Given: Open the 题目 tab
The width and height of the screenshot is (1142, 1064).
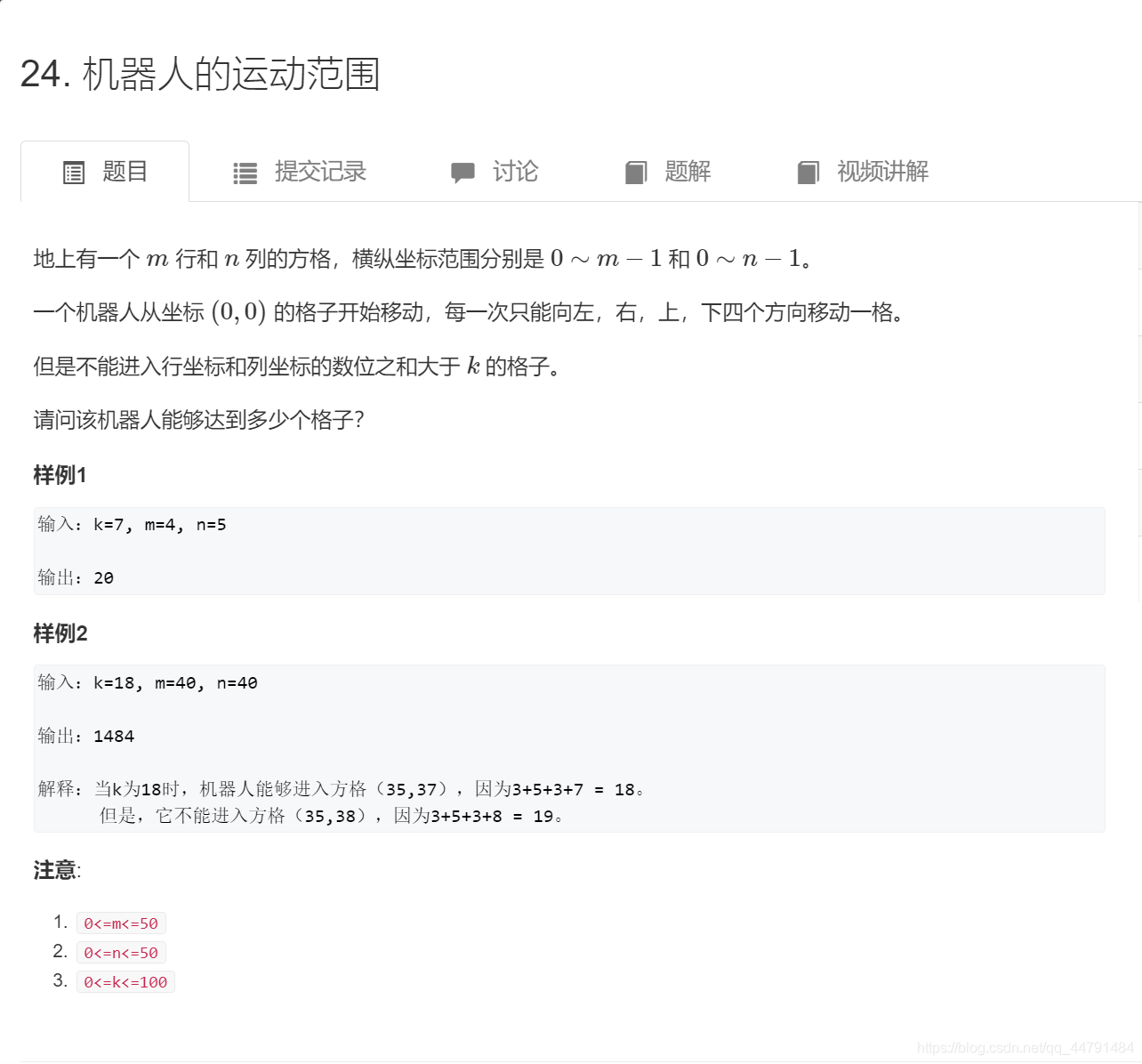Looking at the screenshot, I should click(105, 172).
